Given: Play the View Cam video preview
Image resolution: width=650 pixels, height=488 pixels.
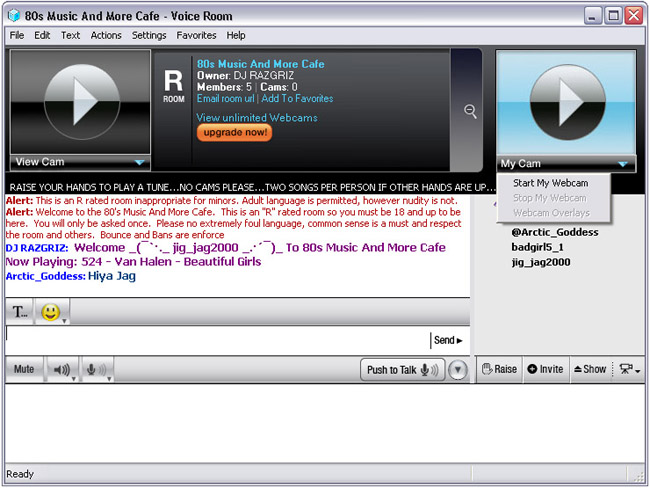Looking at the screenshot, I should pos(79,101).
